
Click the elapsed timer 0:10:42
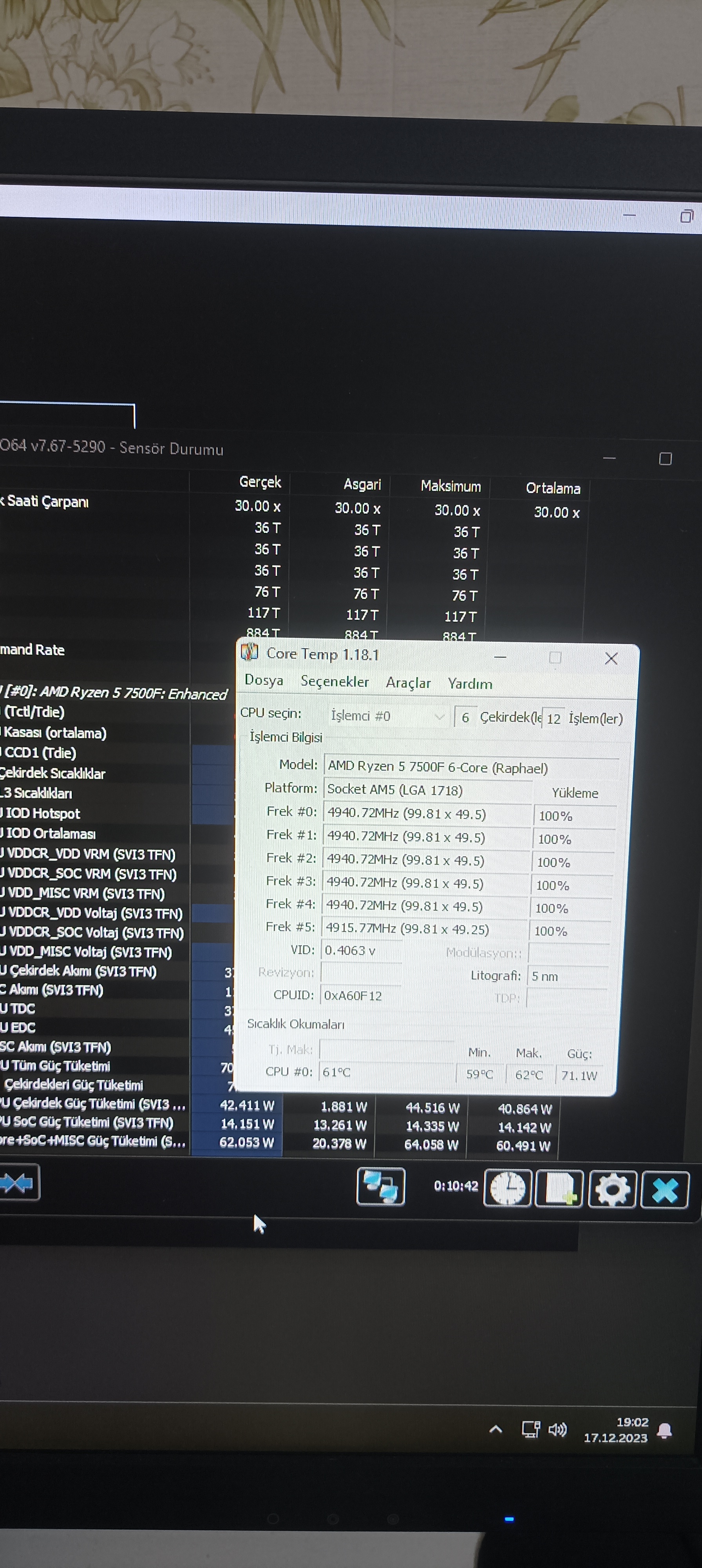[x=456, y=1186]
